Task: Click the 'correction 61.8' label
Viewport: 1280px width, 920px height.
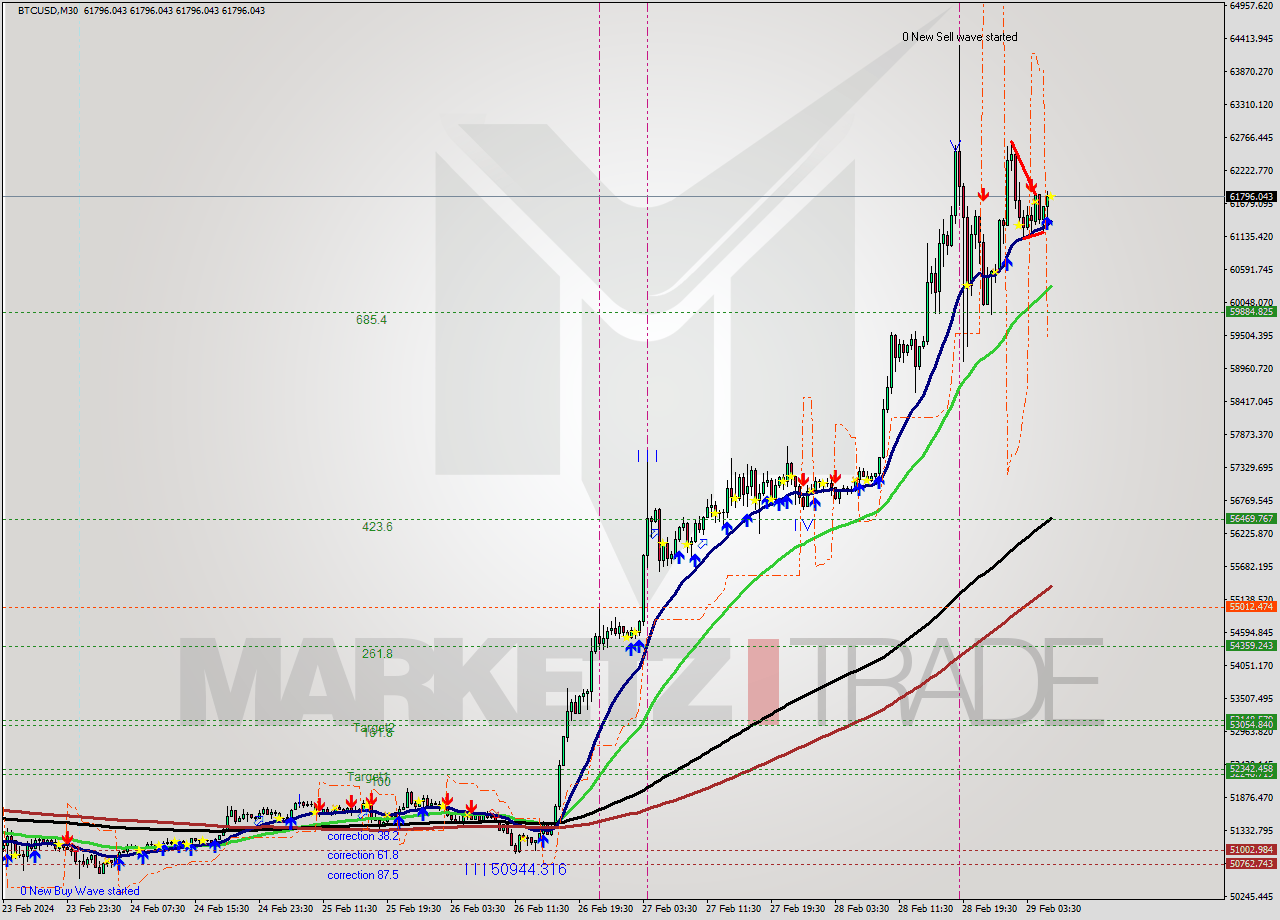Action: tap(363, 855)
